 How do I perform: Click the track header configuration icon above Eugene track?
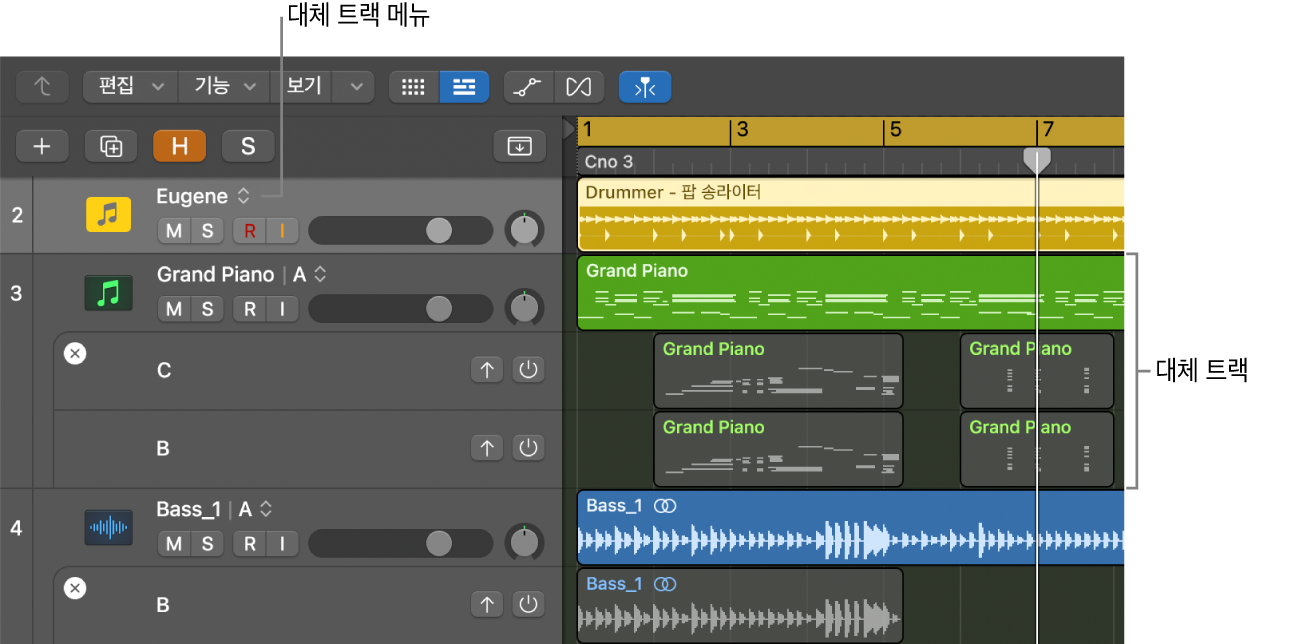click(518, 146)
